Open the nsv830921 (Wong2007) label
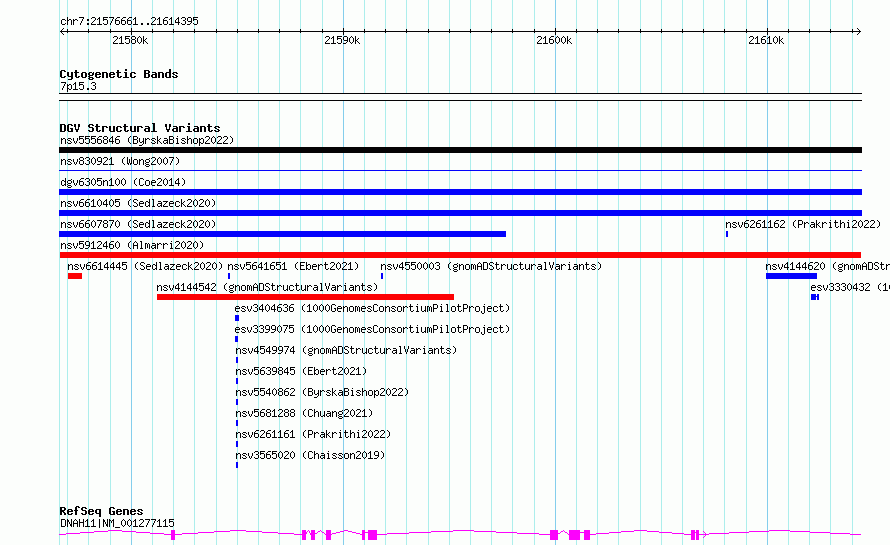 120,161
